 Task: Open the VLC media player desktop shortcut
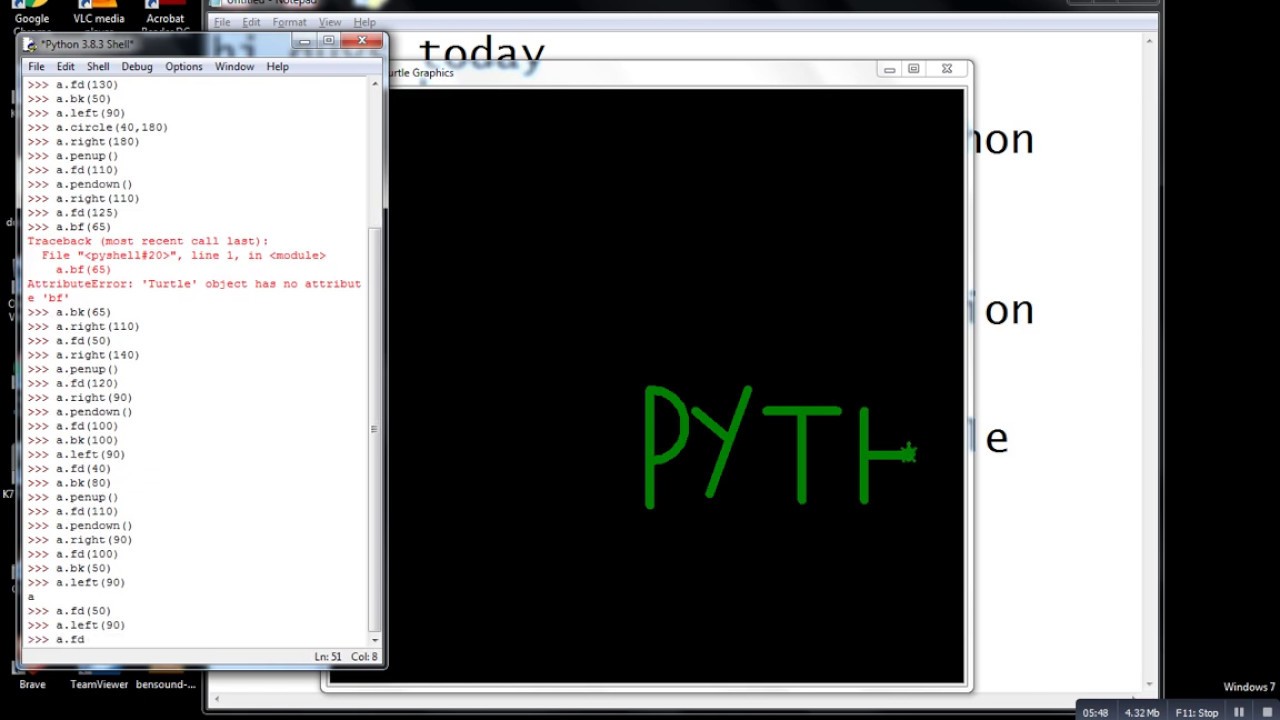[99, 18]
